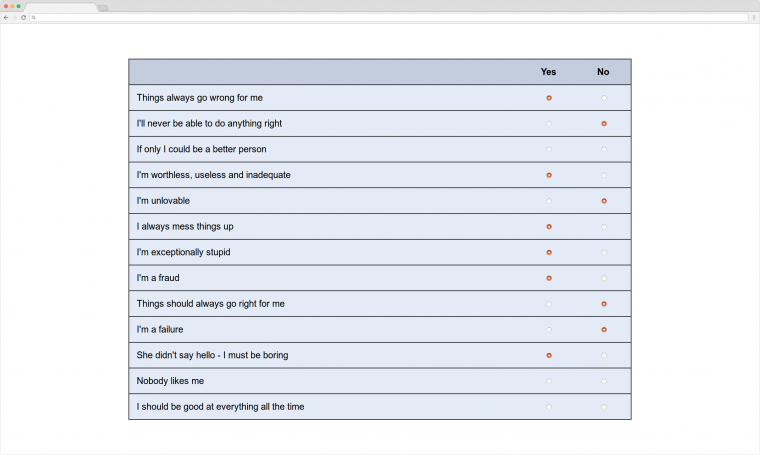Screen dimensions: 760x455
Task: Select Yes for "I'll never be able to do anything right"
Action: [x=549, y=123]
